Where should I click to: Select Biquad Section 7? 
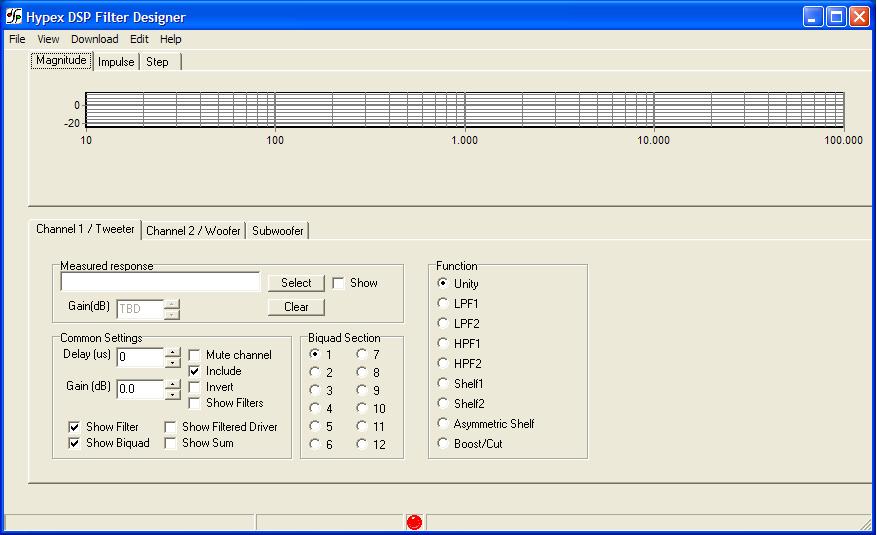[362, 354]
